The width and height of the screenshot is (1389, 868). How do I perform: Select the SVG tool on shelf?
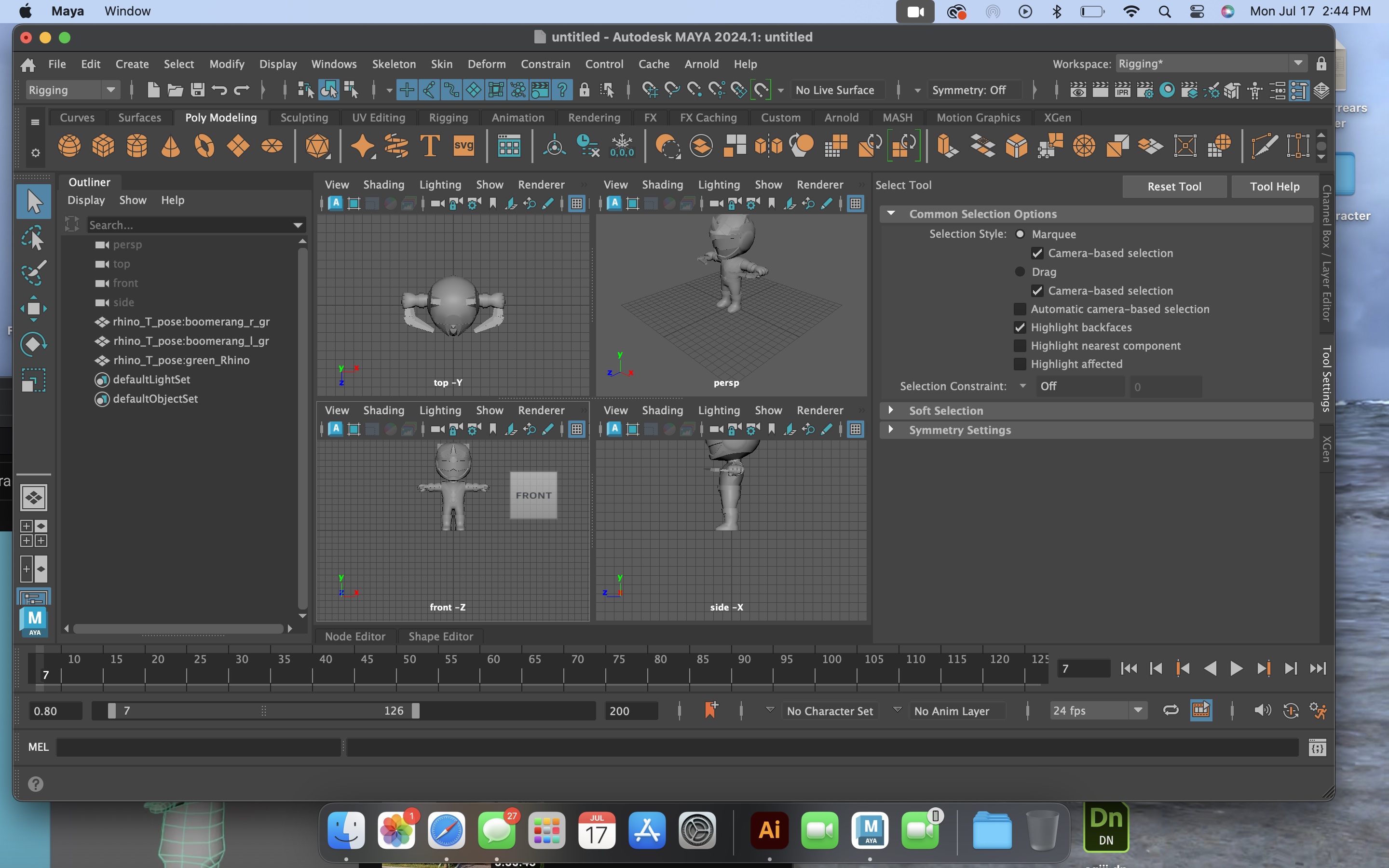tap(464, 147)
